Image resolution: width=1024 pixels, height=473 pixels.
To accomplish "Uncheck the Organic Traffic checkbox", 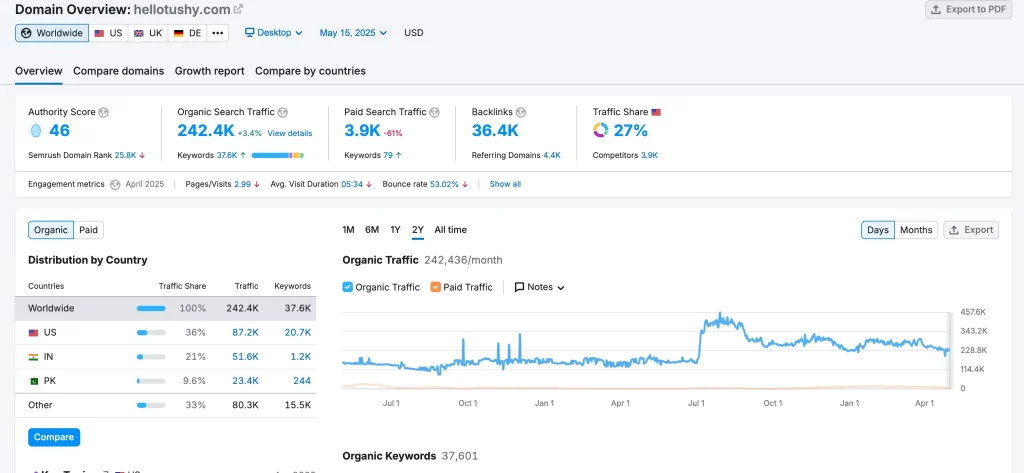I will 347,287.
